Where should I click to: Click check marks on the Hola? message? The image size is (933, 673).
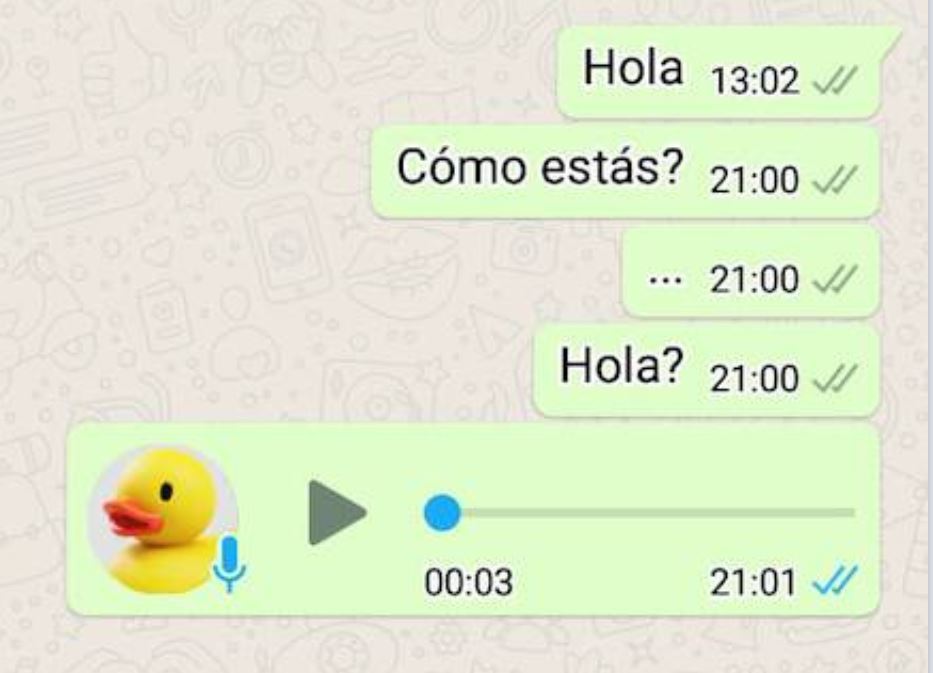pyautogui.click(x=835, y=378)
